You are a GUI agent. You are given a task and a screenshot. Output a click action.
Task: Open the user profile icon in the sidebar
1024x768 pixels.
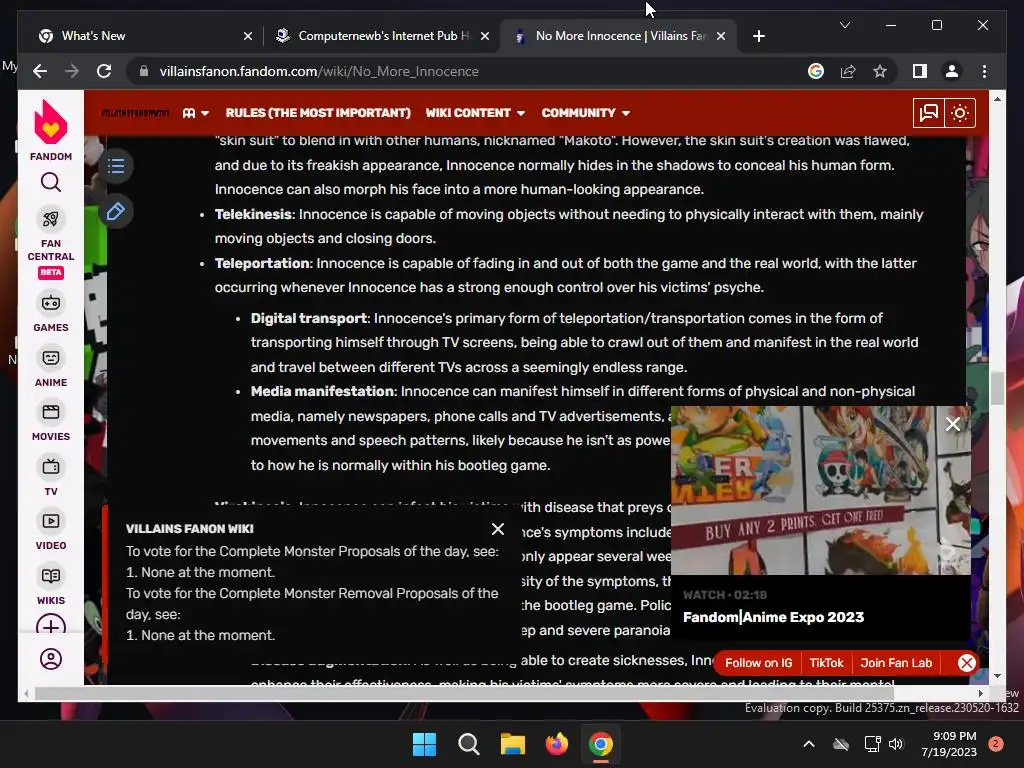[x=50, y=659]
